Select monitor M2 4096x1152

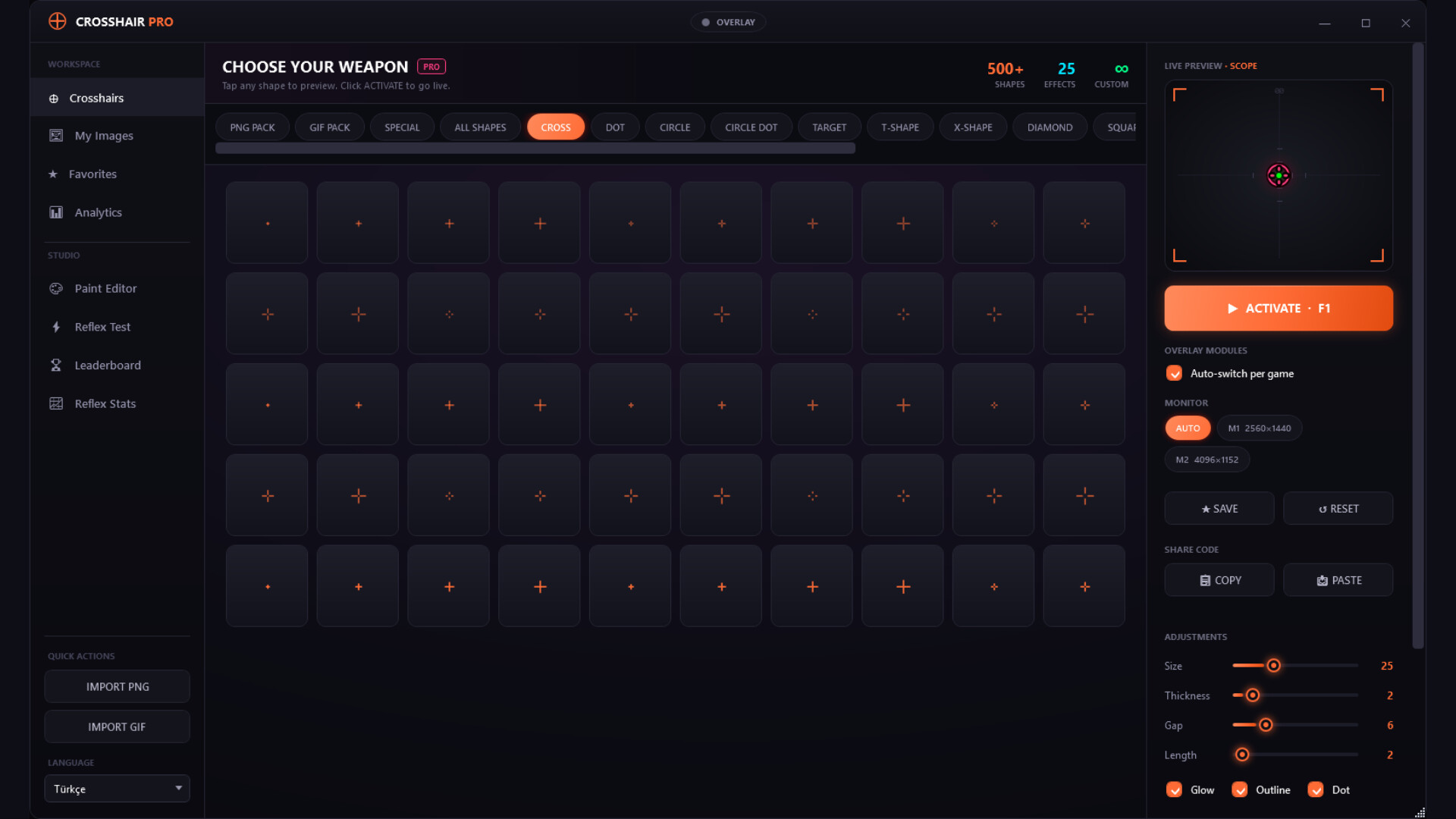(1207, 460)
